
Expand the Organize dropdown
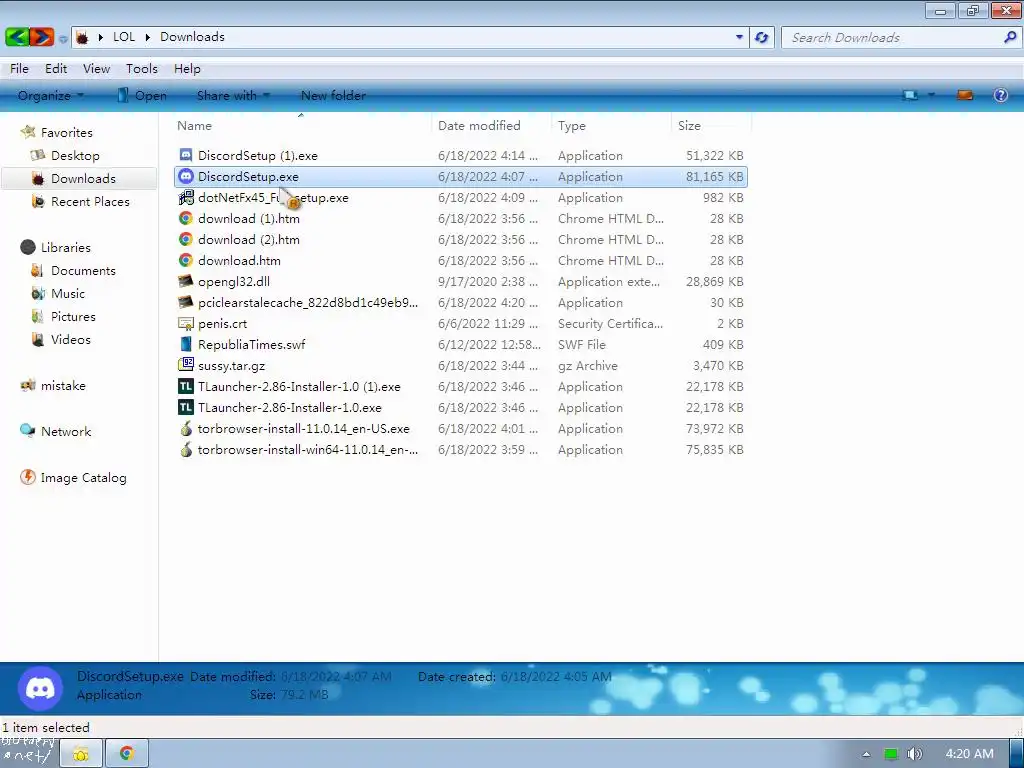(80, 95)
